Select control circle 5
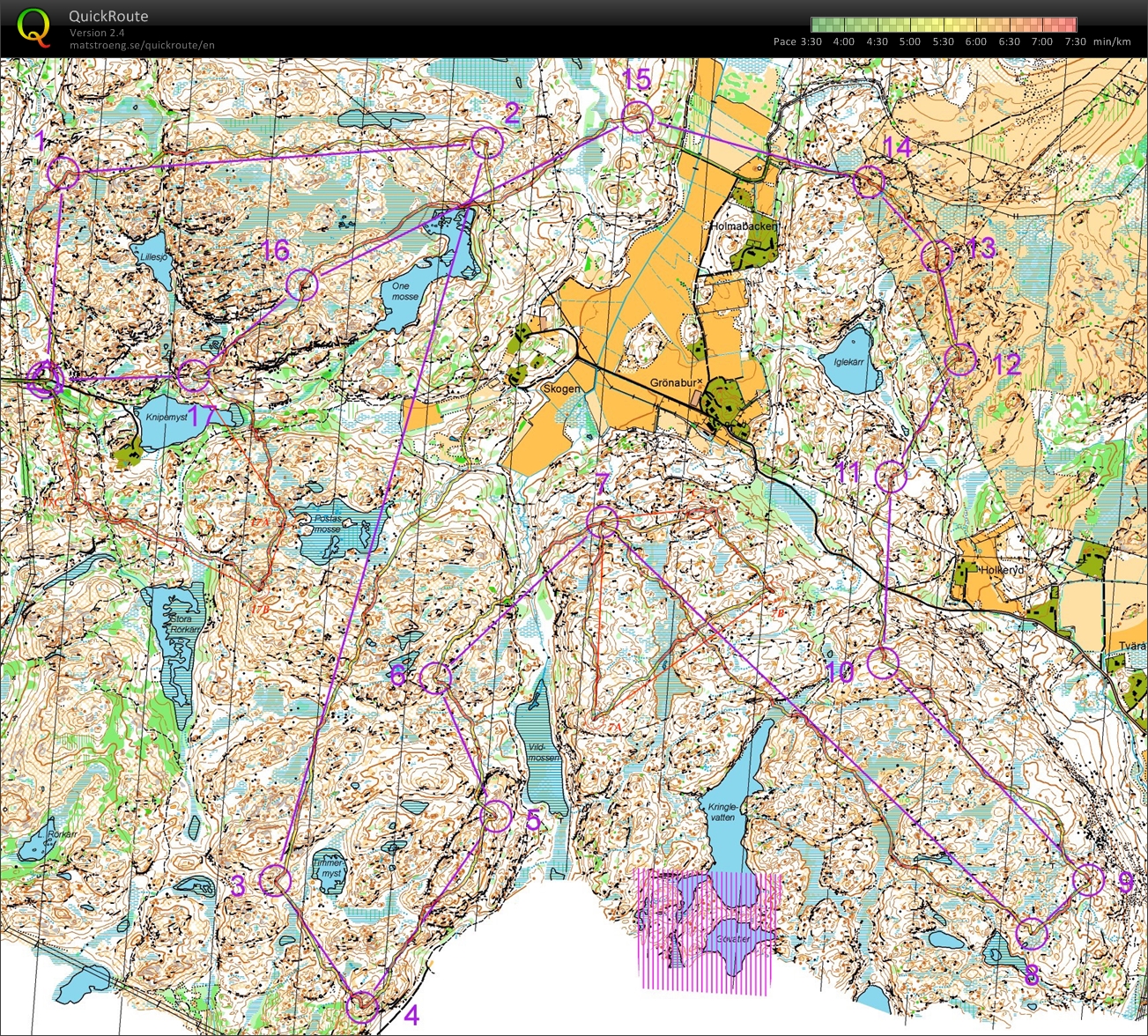1148x1036 pixels. (496, 816)
